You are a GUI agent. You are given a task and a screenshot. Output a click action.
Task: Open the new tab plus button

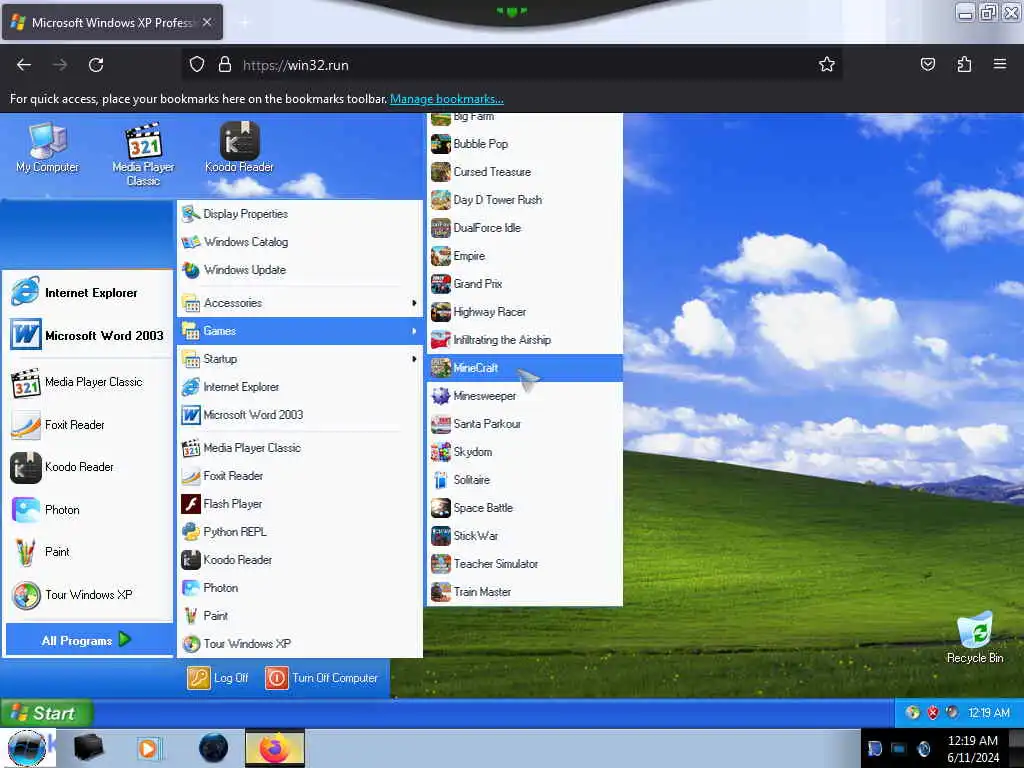(245, 22)
